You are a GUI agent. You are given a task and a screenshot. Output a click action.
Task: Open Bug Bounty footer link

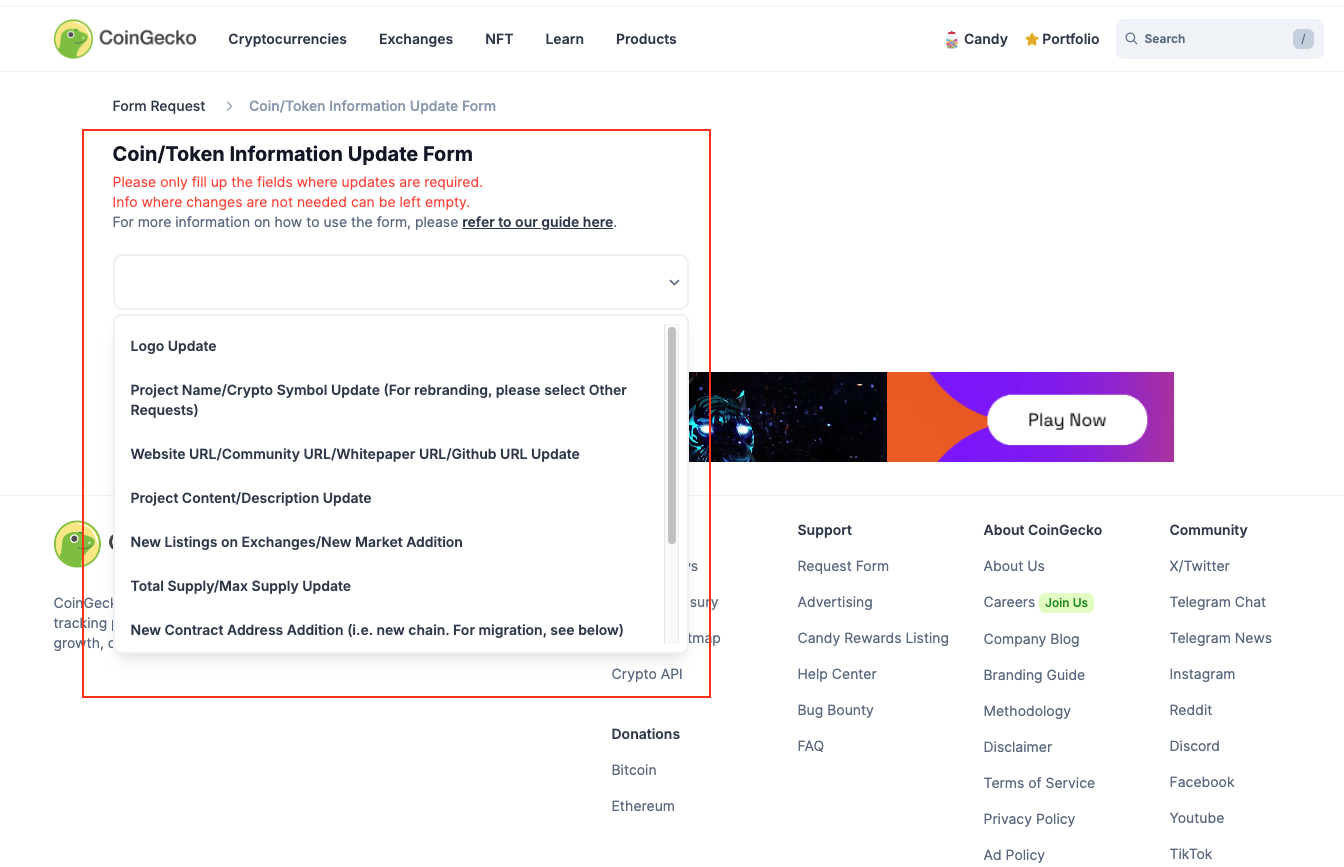point(836,710)
